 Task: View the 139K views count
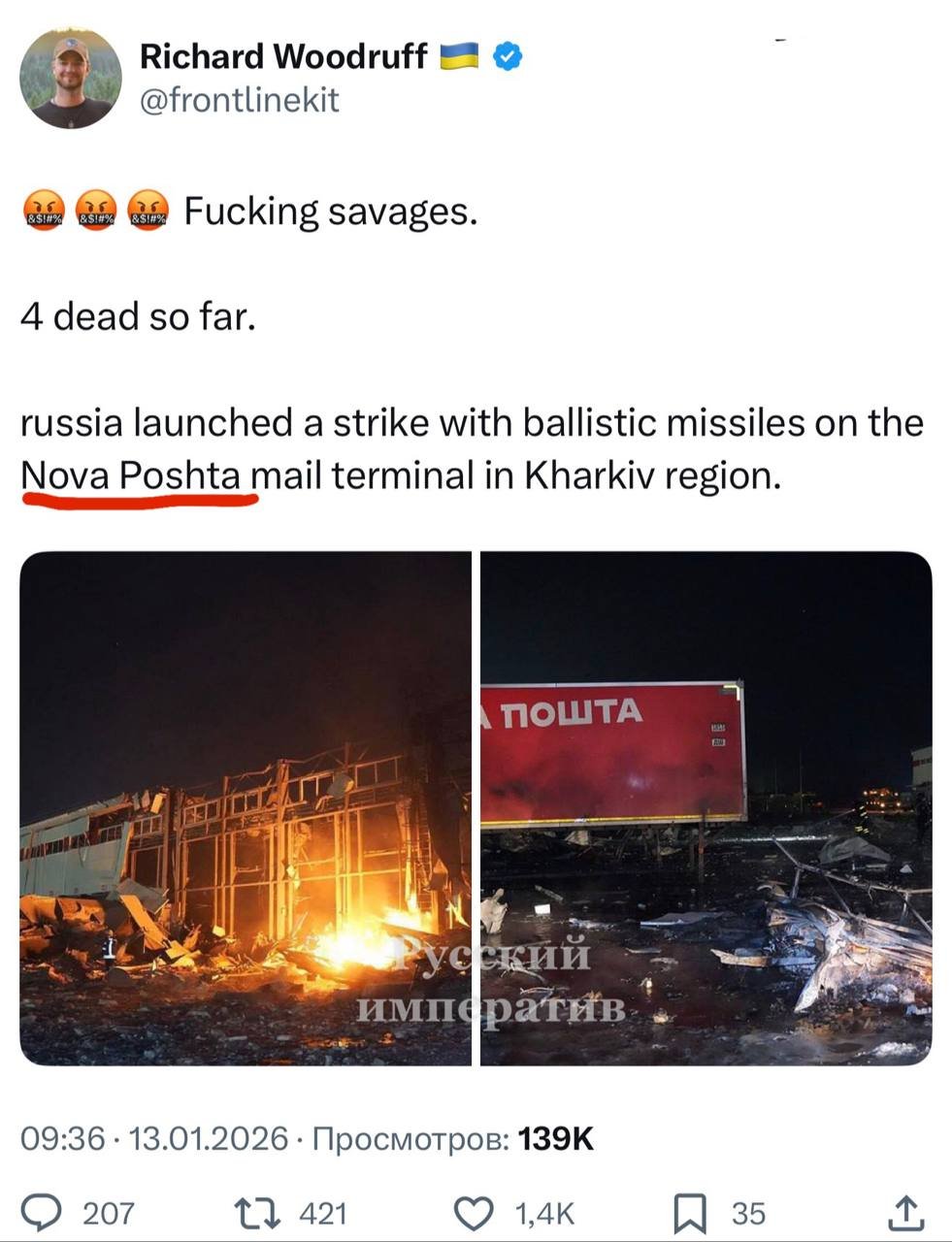click(x=556, y=1137)
